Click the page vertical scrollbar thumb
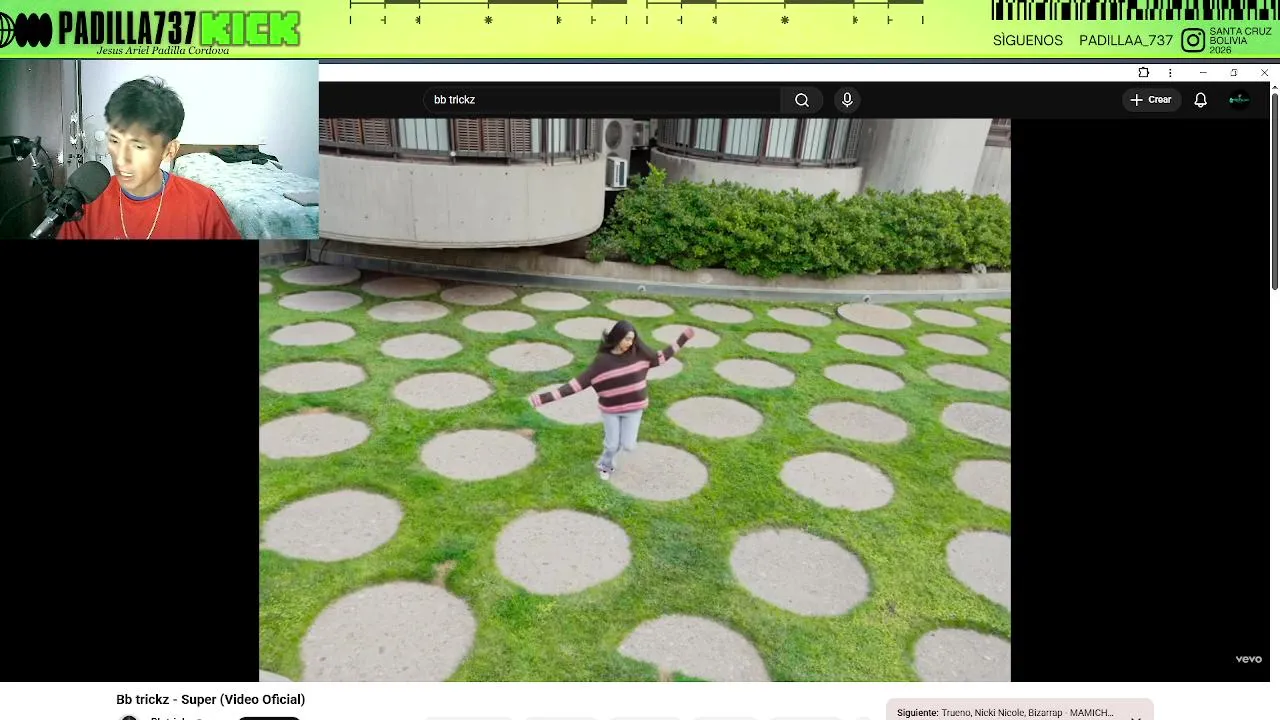The image size is (1280, 720). click(x=1274, y=190)
